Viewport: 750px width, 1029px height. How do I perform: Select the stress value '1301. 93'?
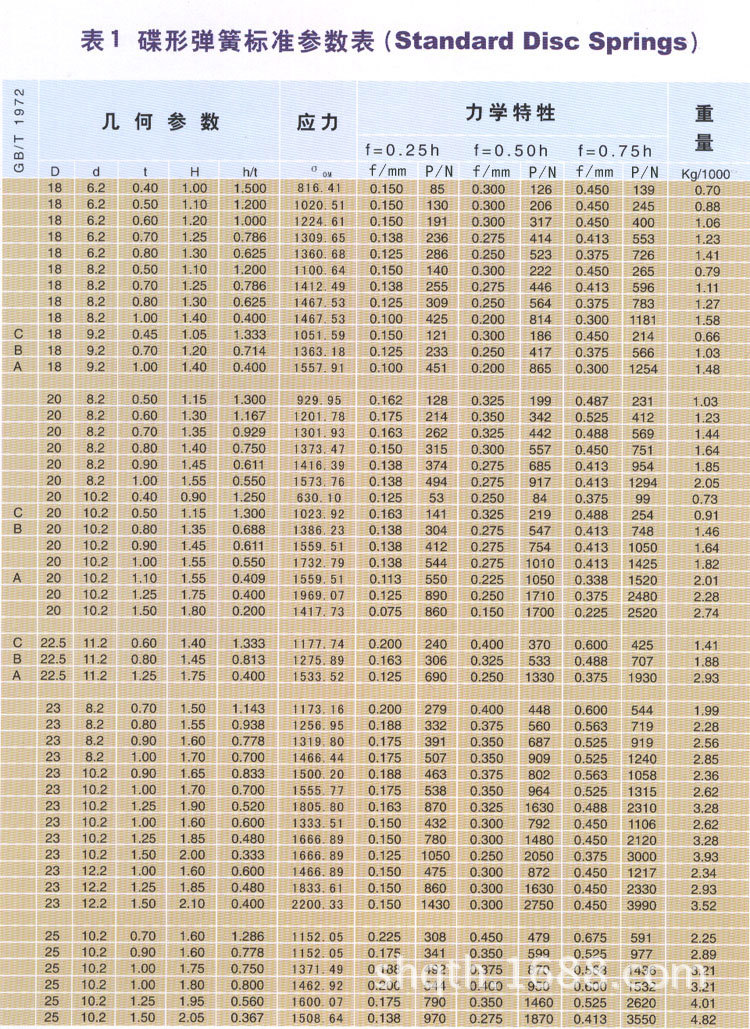tap(318, 433)
